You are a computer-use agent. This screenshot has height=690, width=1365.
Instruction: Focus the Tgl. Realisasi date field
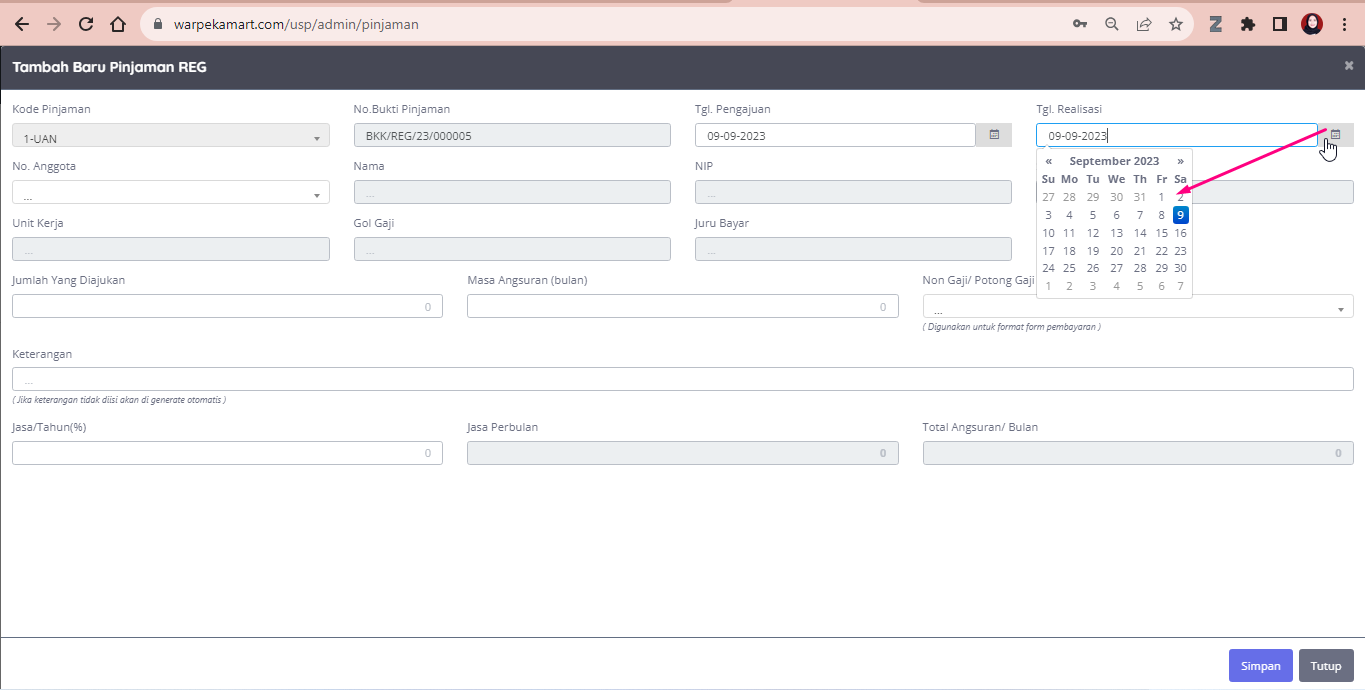click(1177, 135)
